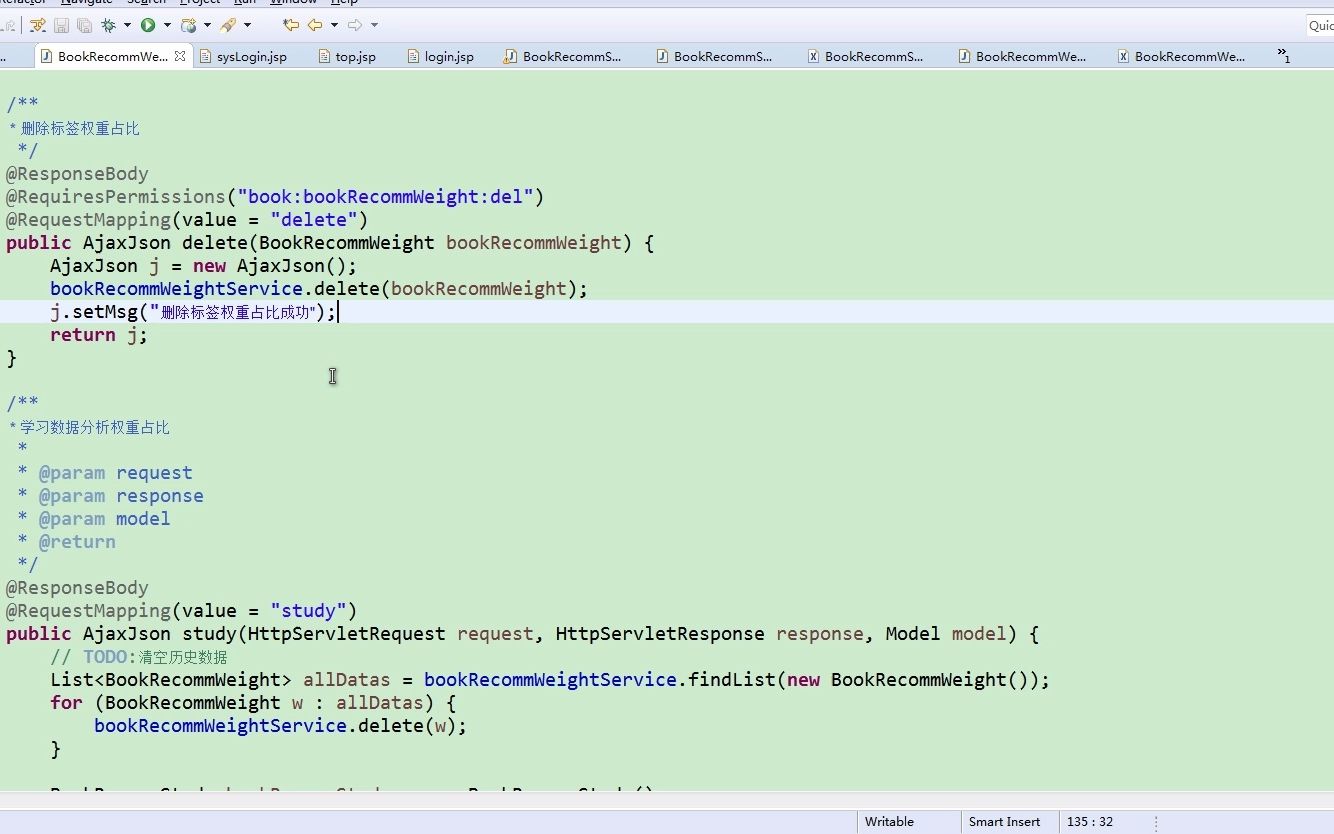Click the TODO comment marker
This screenshot has height=834, width=1334.
[x=105, y=657]
